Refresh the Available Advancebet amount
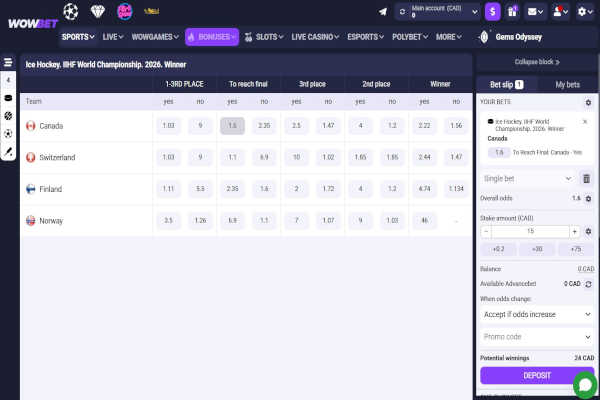 pos(588,284)
